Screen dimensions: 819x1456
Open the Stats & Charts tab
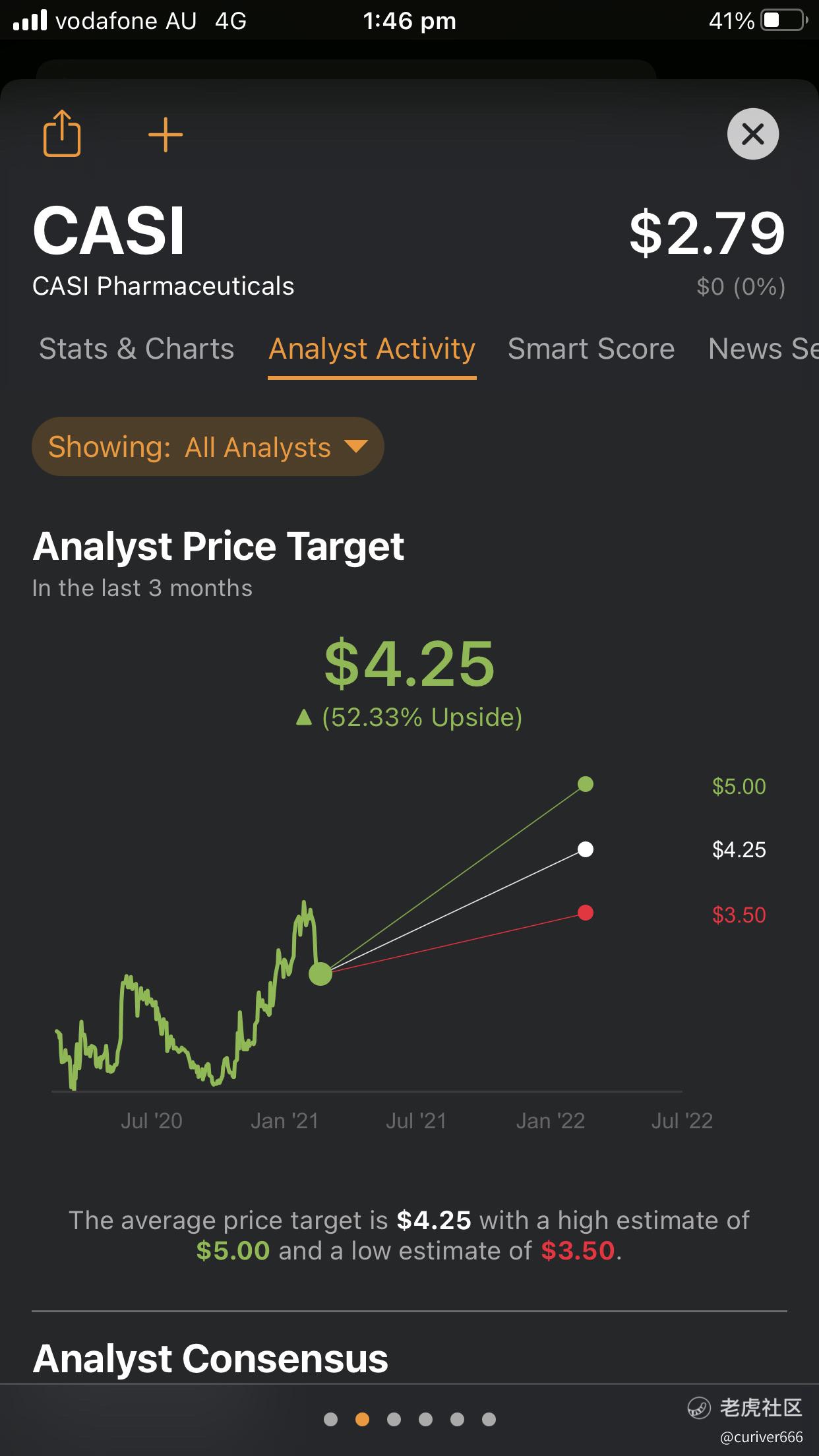point(136,349)
